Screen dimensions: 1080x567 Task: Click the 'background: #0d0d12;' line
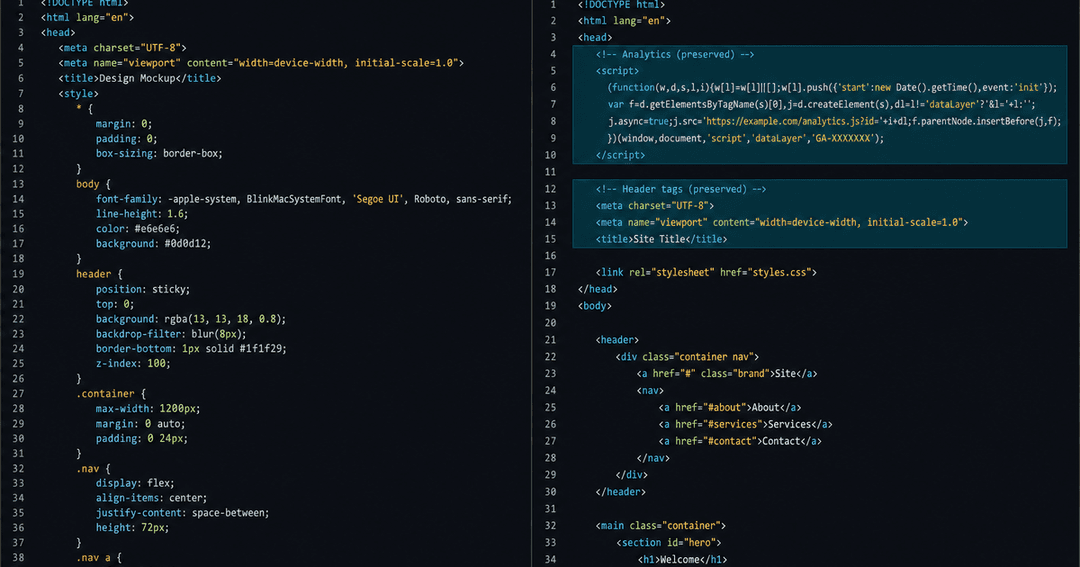click(x=154, y=243)
